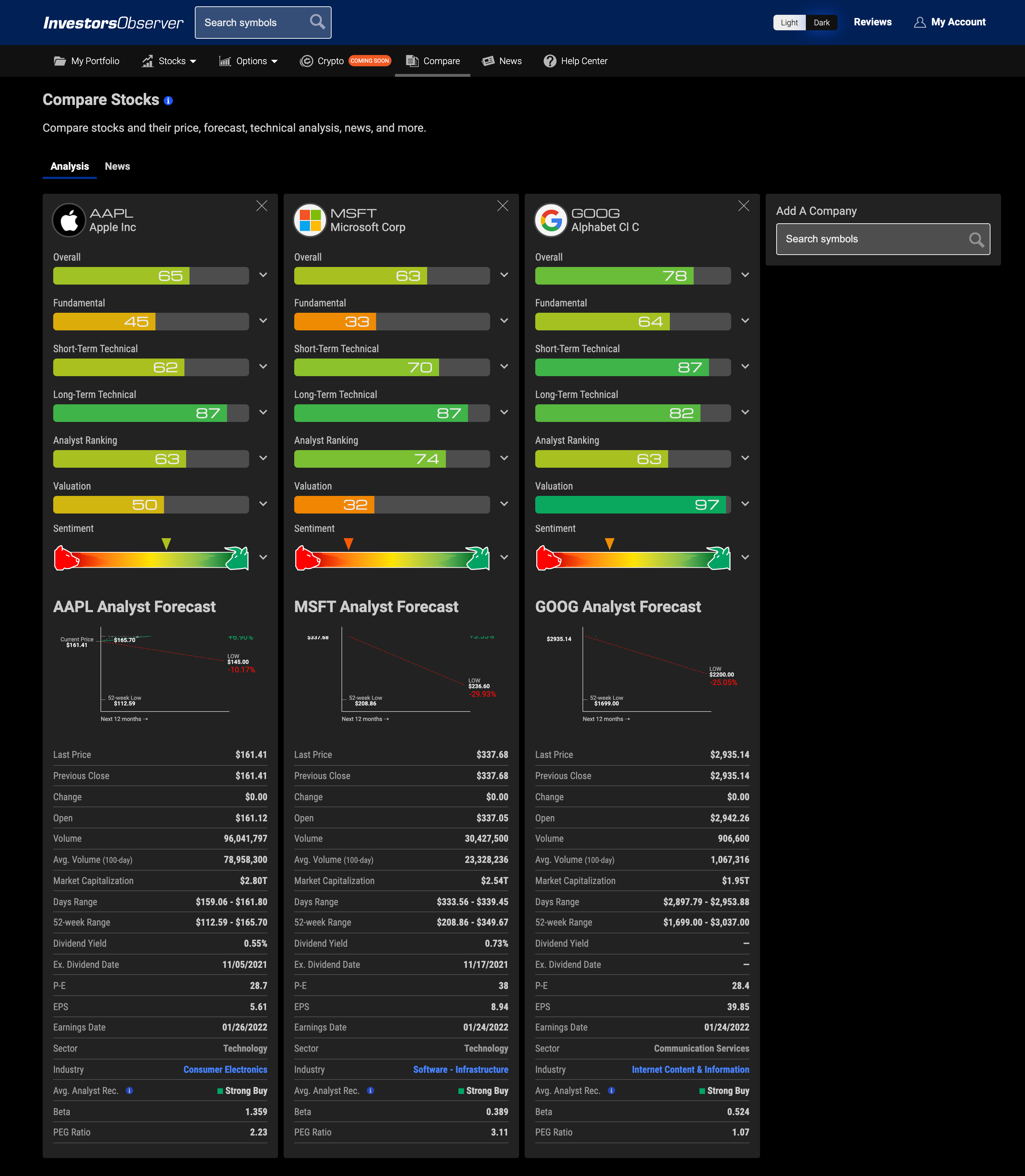Focus Add A Company search field

pos(883,239)
